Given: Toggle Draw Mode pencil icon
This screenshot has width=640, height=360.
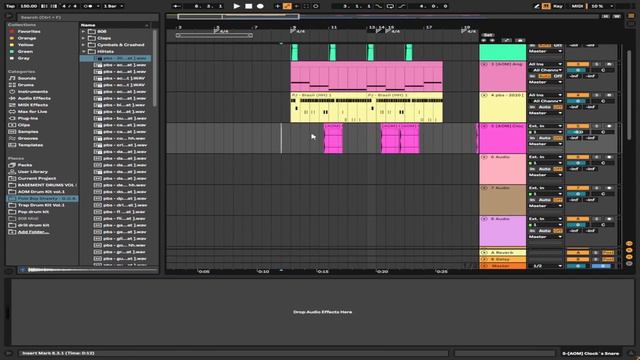Looking at the screenshot, I should coord(537,6).
